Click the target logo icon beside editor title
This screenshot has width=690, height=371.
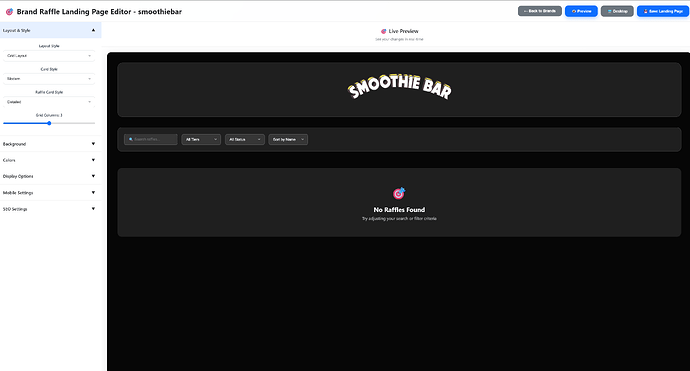tap(9, 12)
